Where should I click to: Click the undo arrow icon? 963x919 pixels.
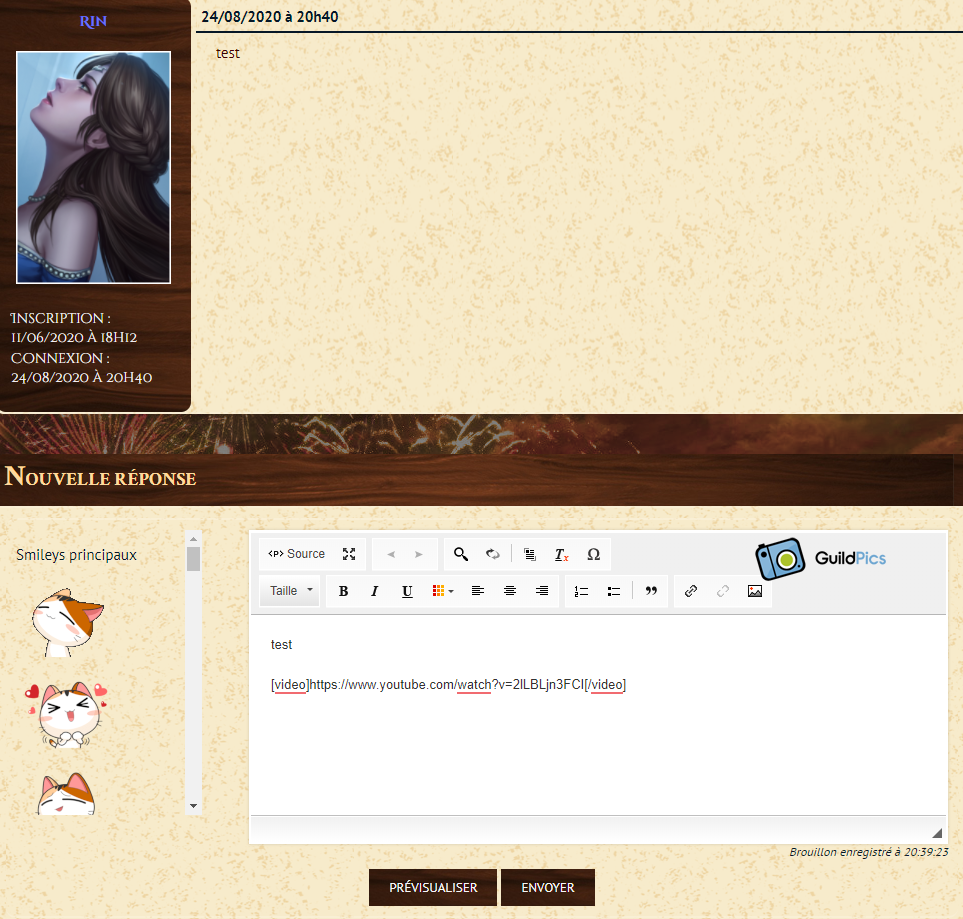(x=391, y=554)
